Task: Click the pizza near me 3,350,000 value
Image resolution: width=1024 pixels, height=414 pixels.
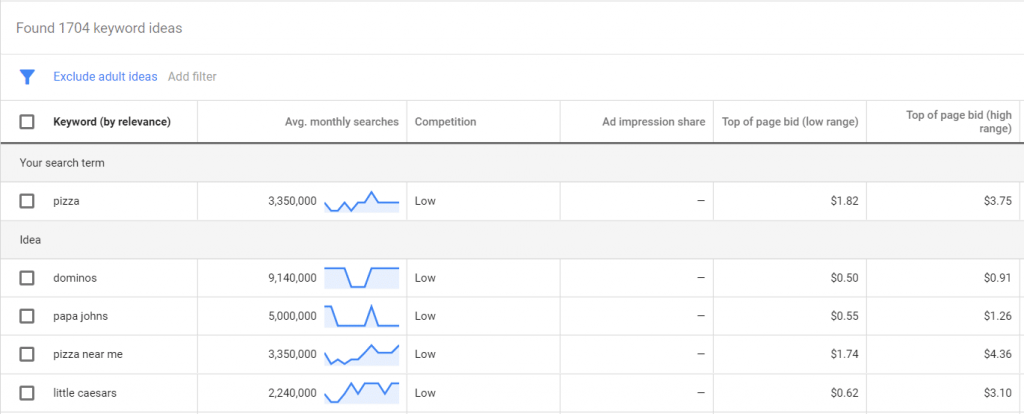Action: coord(293,355)
